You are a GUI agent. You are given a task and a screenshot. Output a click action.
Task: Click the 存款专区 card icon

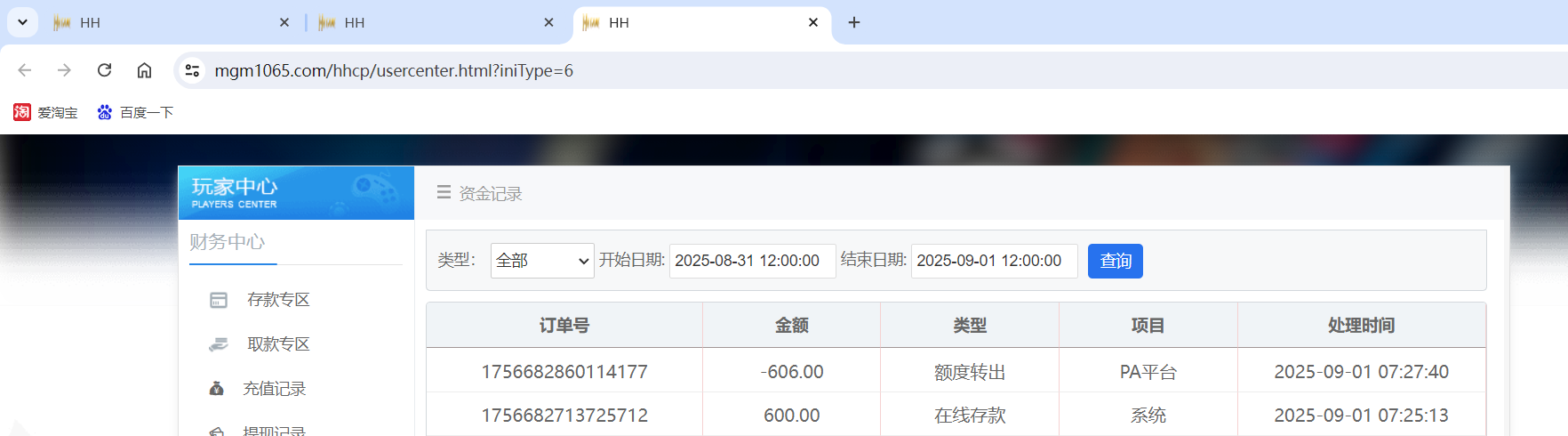[219, 300]
